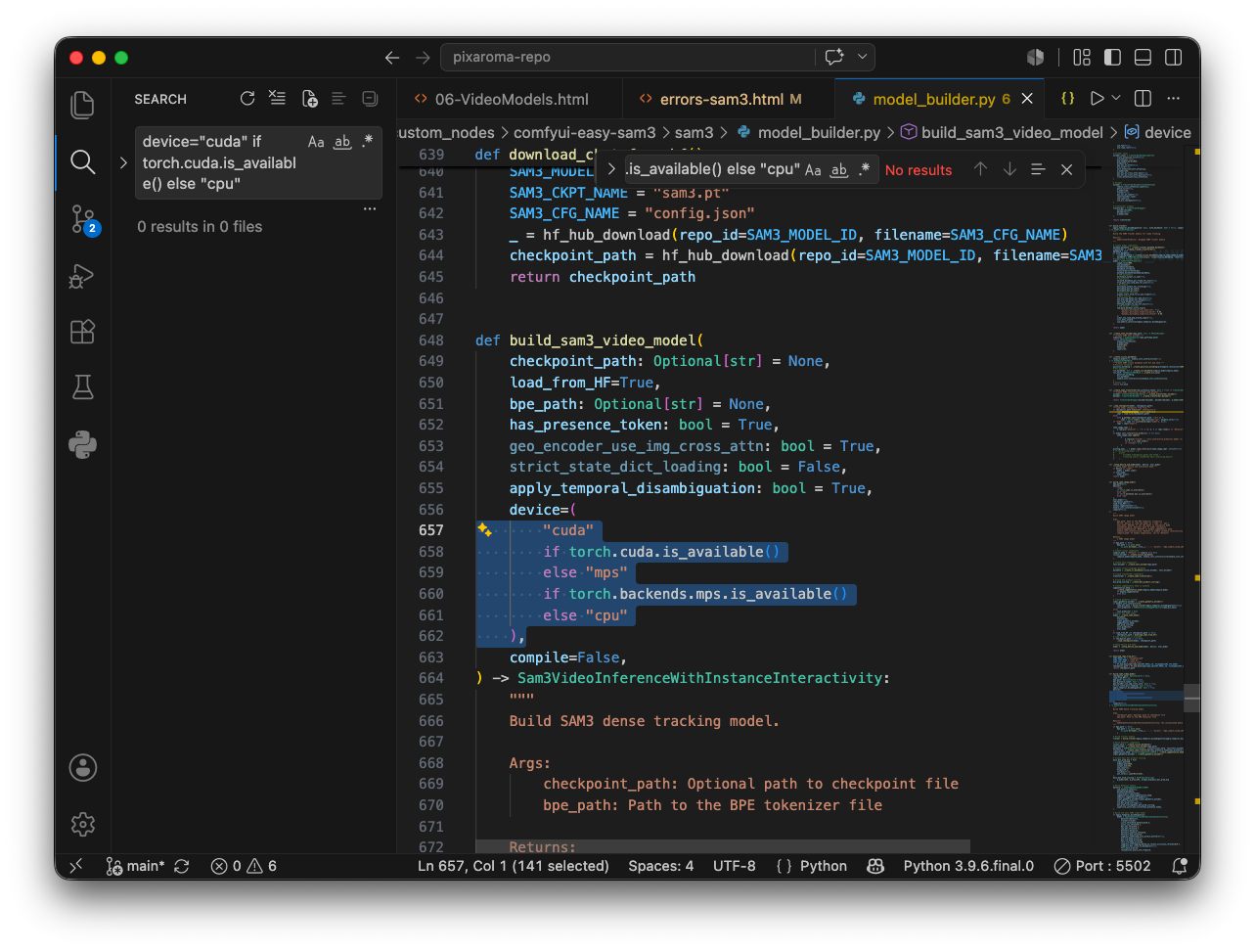Open the Run and Debug view
1255x952 pixels.
83,276
